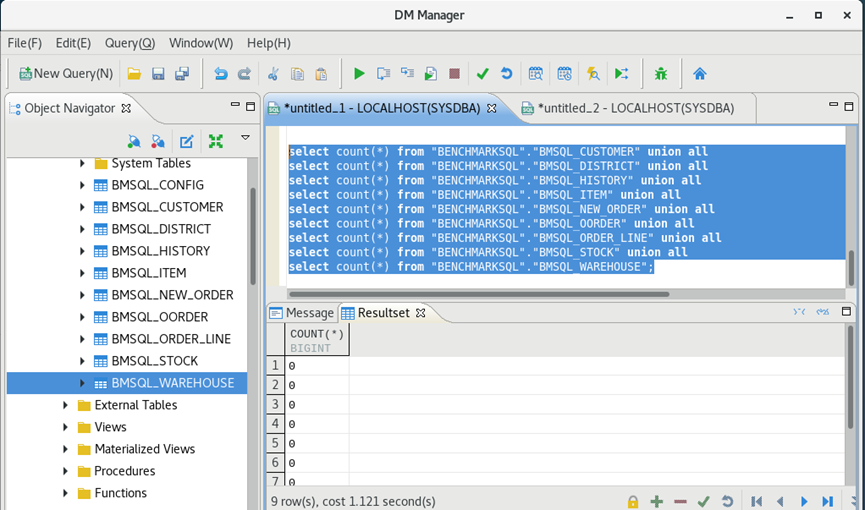This screenshot has height=510, width=865.
Task: Click the second calendar-style toolbar icon
Action: (564, 73)
